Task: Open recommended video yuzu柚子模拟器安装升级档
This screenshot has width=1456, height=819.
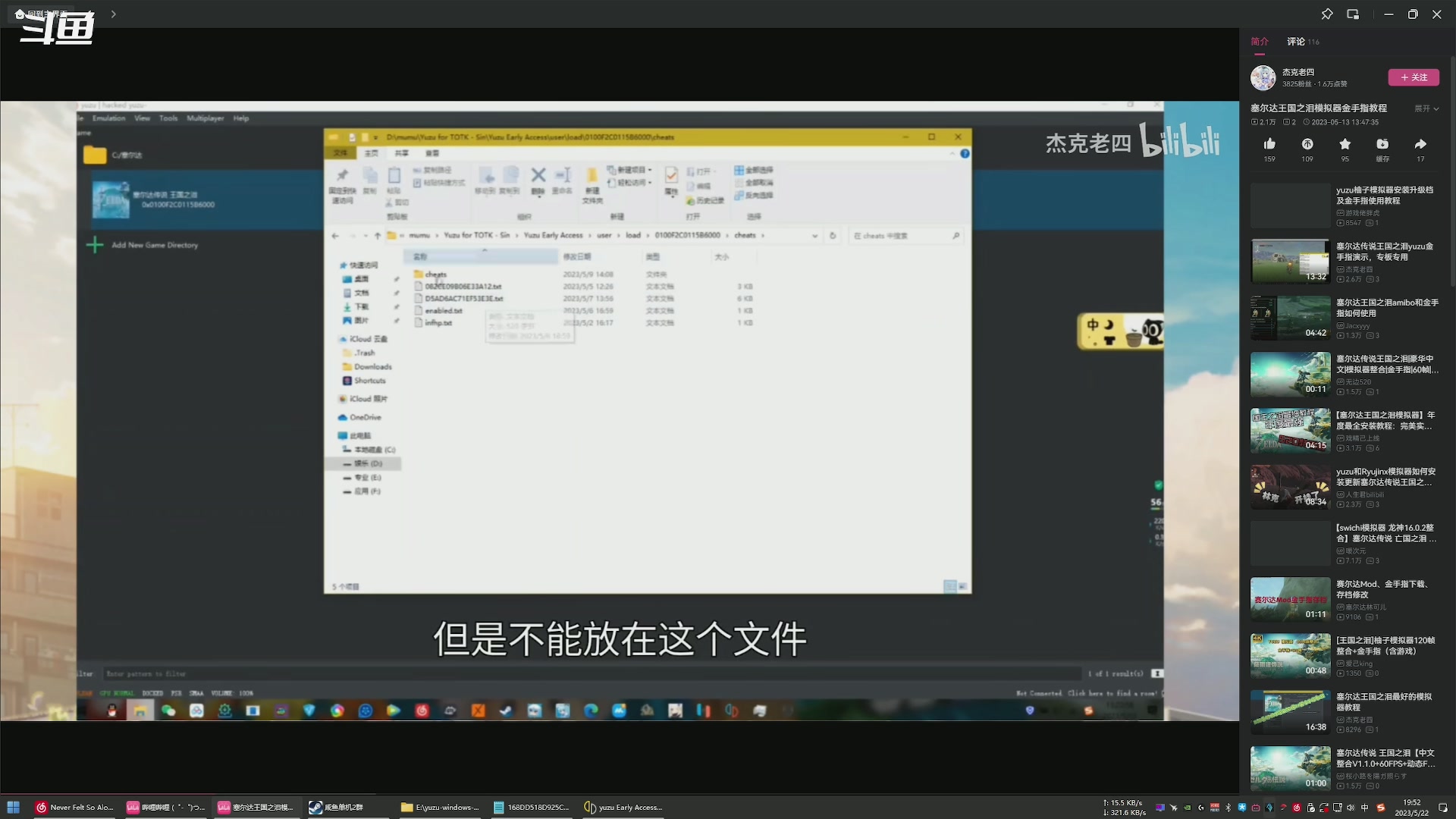Action: click(x=1385, y=195)
